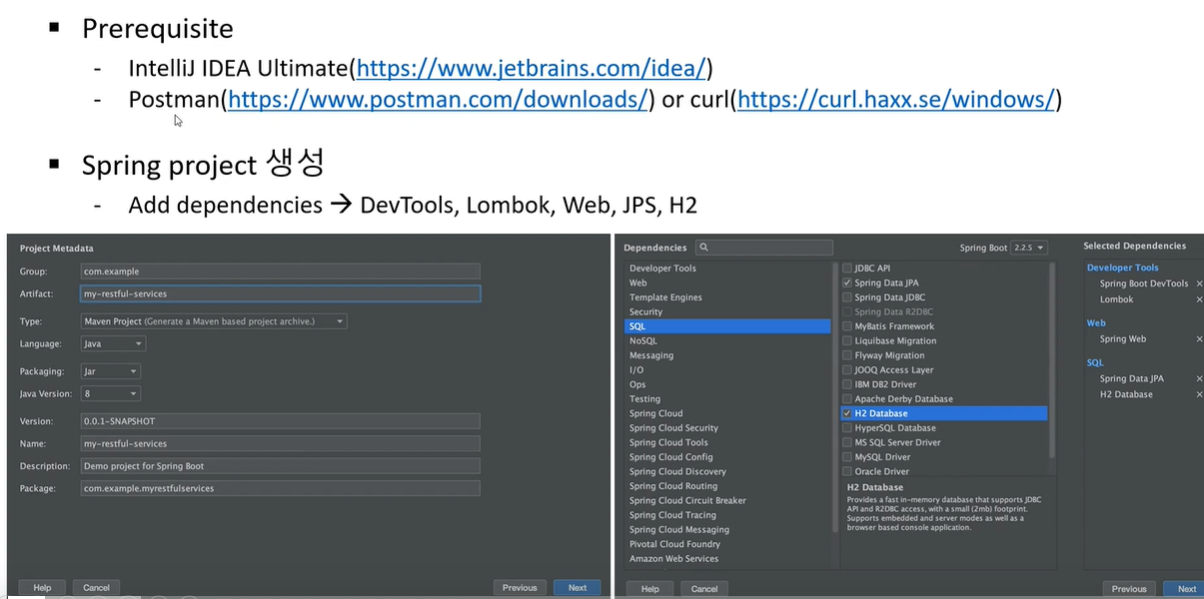Click the Version 0.0.1-SNAPSHOT field
This screenshot has width=1204, height=599.
280,421
